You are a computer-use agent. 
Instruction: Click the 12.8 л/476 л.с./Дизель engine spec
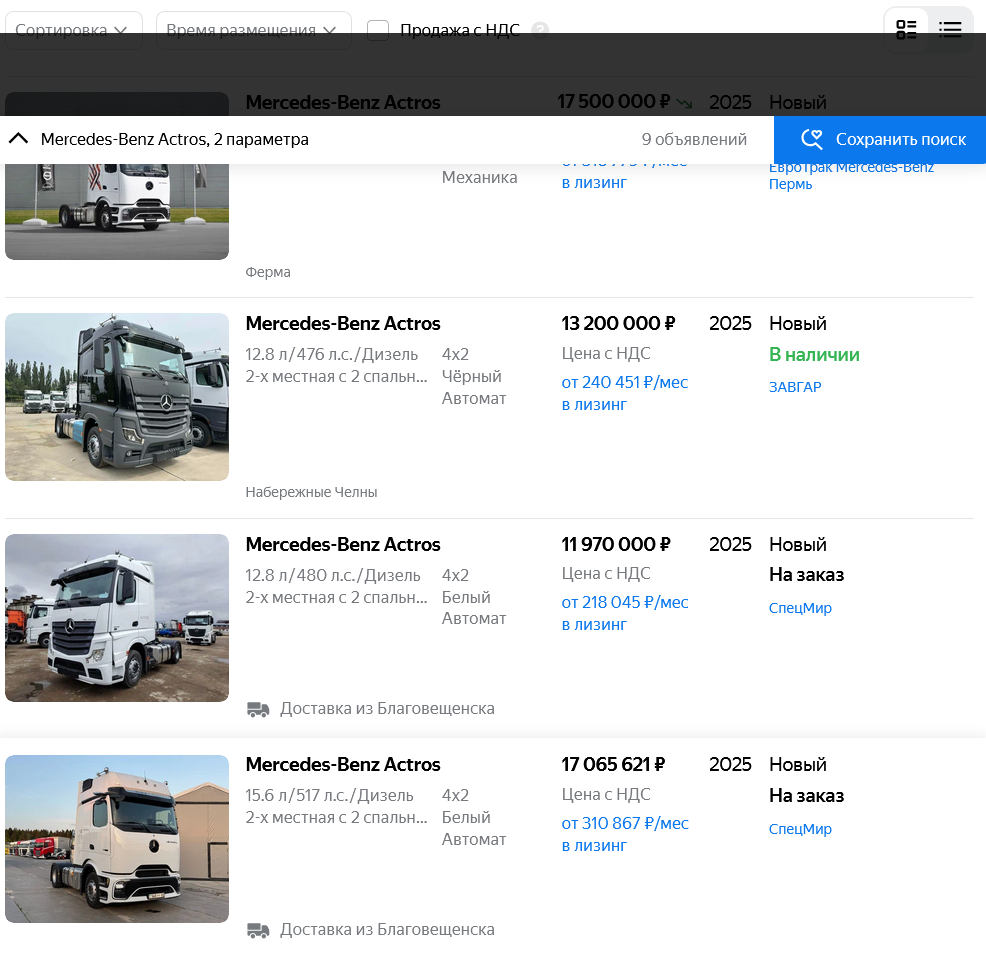tap(331, 354)
